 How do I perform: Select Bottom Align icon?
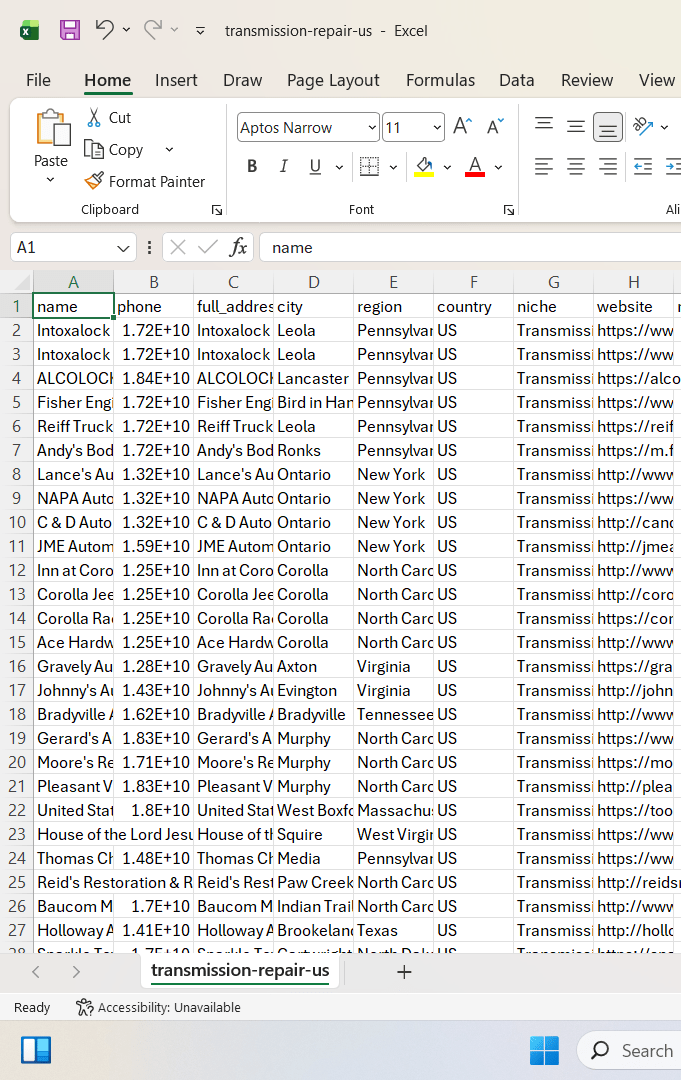pos(607,127)
